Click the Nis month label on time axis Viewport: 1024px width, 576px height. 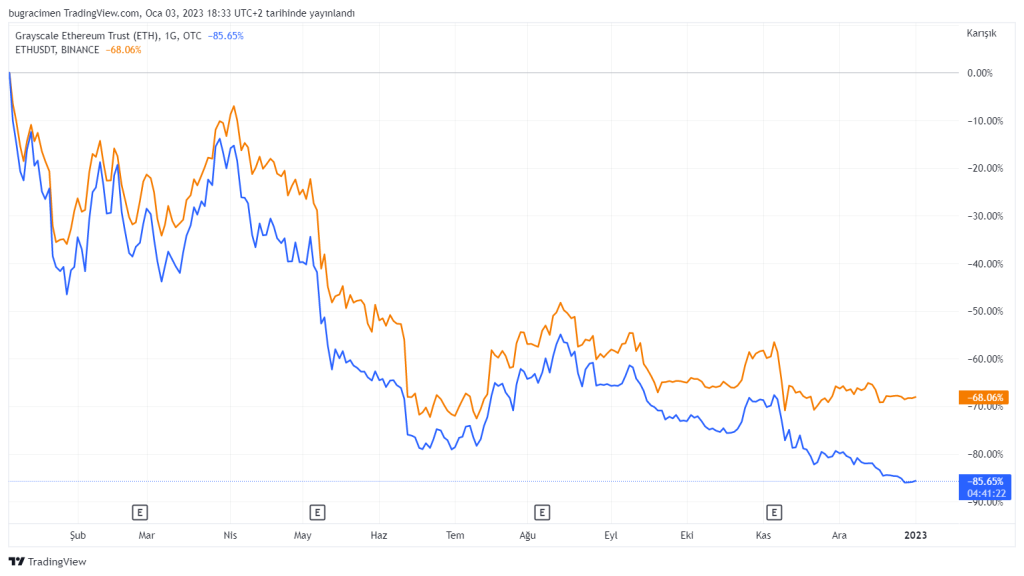229,536
